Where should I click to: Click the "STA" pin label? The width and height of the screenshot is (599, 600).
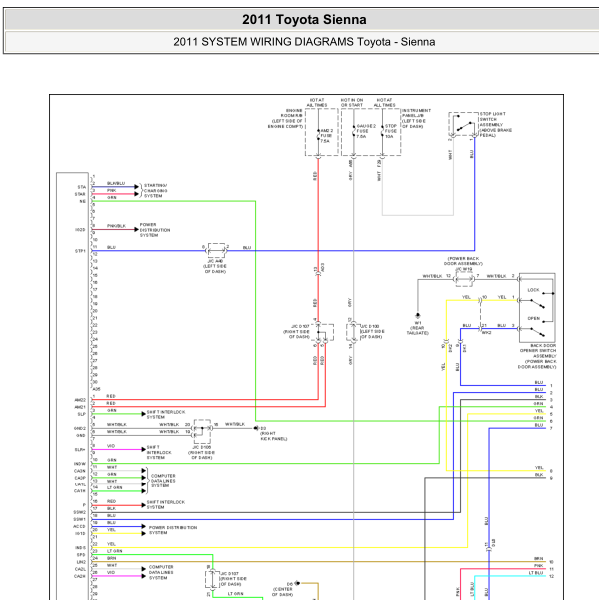click(82, 187)
